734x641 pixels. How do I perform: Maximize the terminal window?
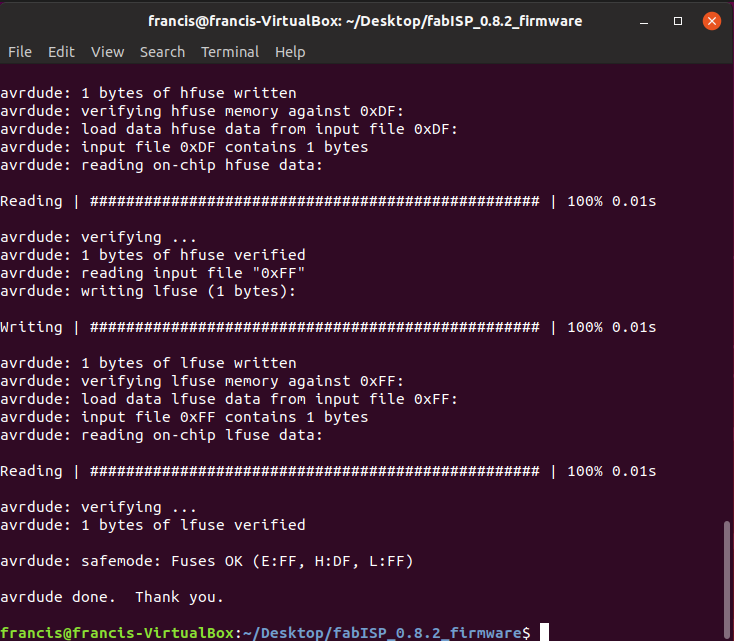coord(678,21)
